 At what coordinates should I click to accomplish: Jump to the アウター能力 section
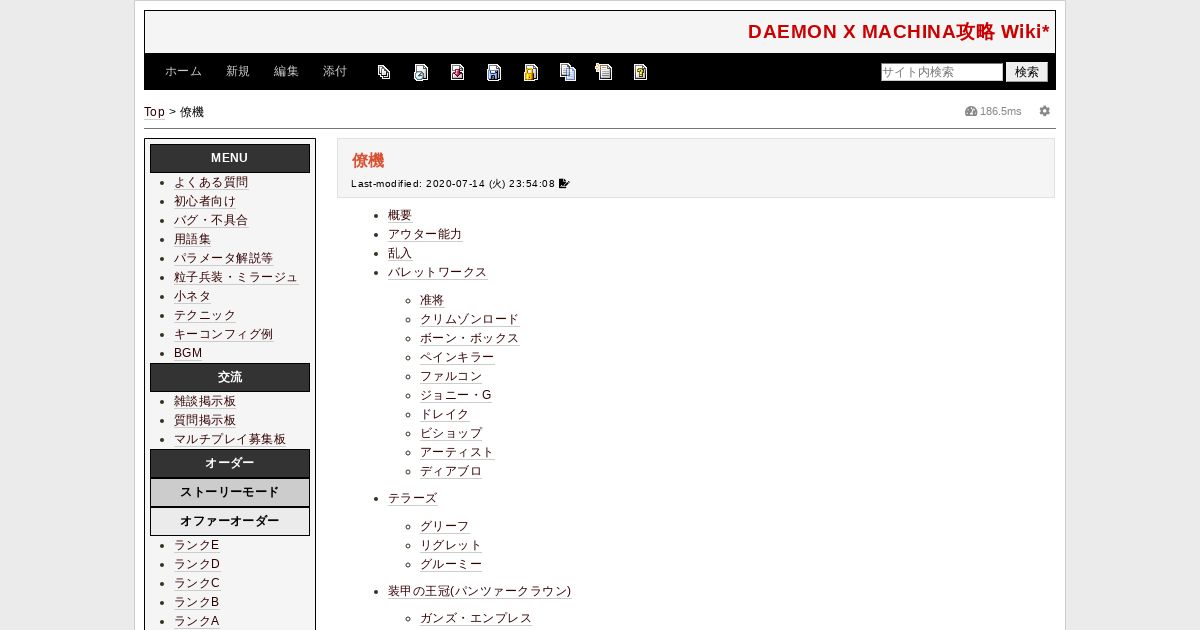coord(425,235)
